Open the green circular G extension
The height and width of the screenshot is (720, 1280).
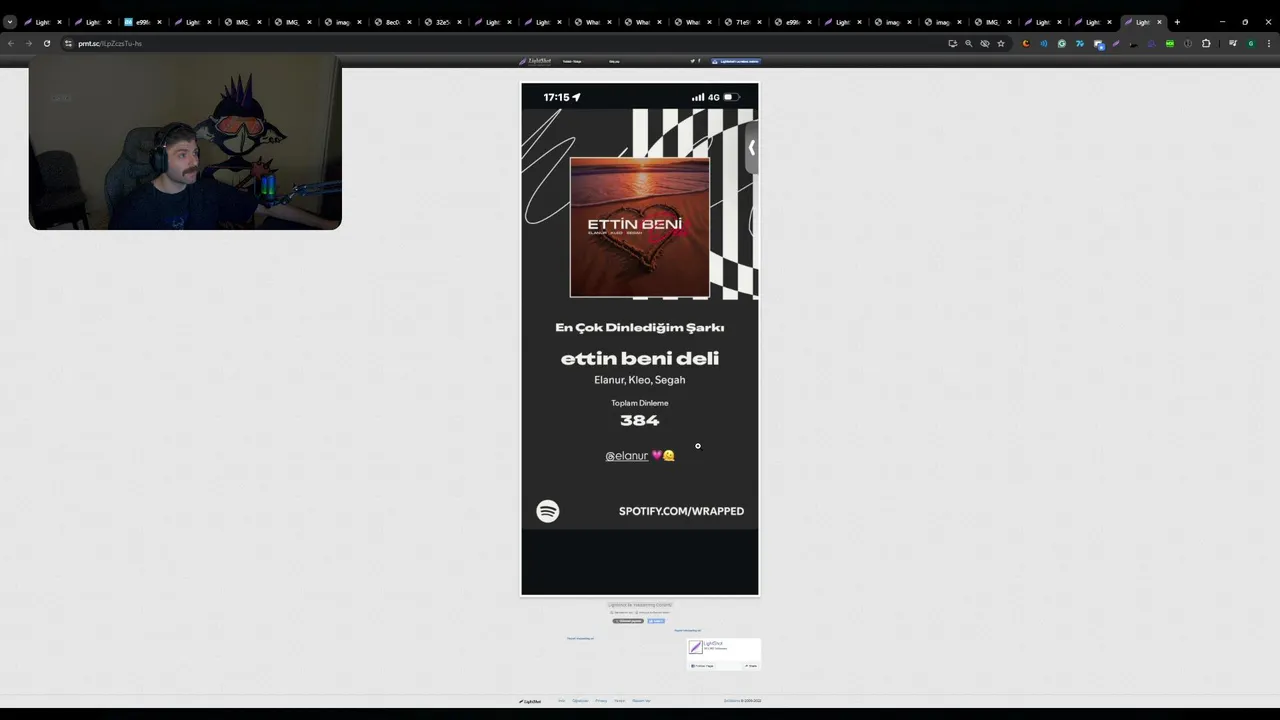[1062, 43]
